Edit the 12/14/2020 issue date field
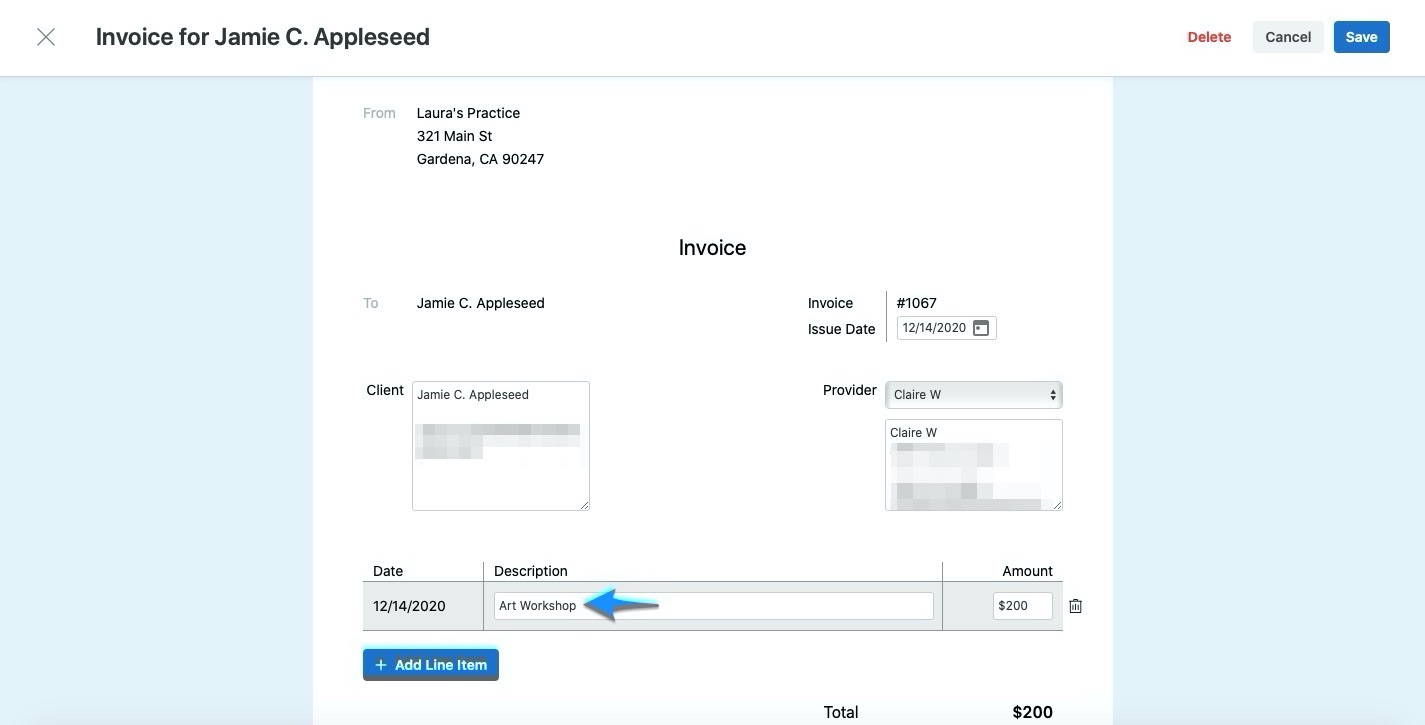Viewport: 1425px width, 725px height. point(935,327)
